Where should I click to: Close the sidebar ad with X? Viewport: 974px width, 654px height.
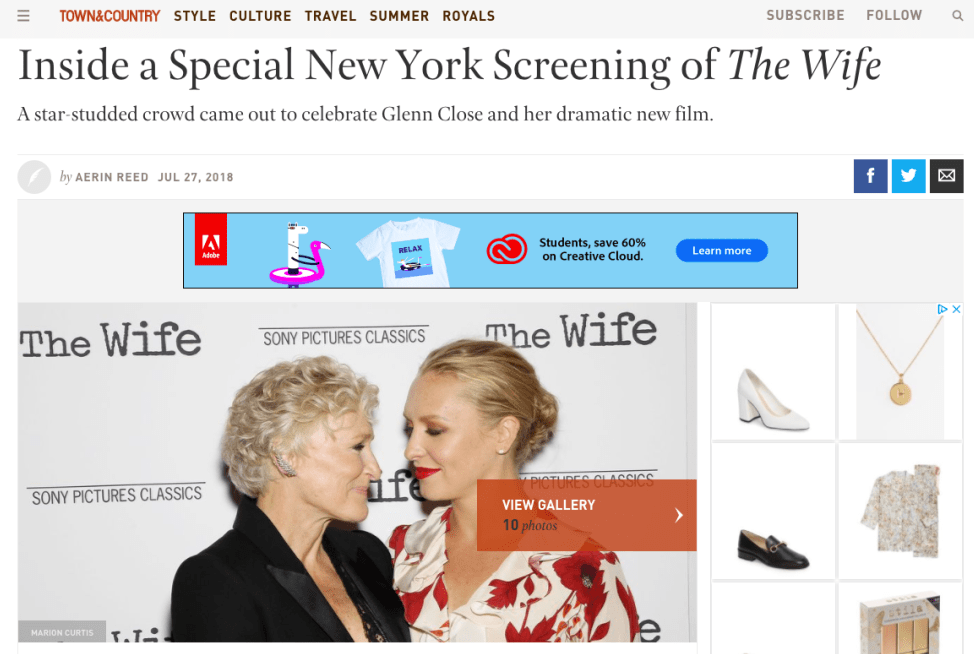(x=956, y=309)
